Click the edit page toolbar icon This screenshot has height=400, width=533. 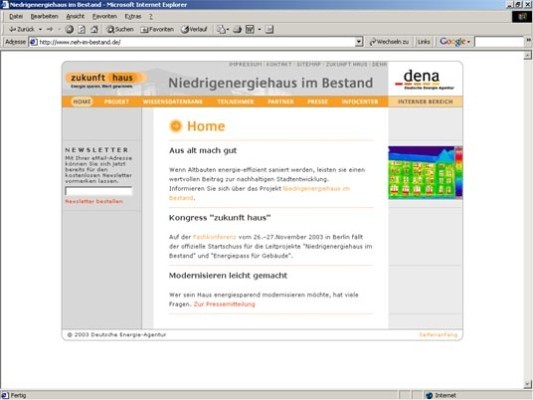click(x=250, y=30)
